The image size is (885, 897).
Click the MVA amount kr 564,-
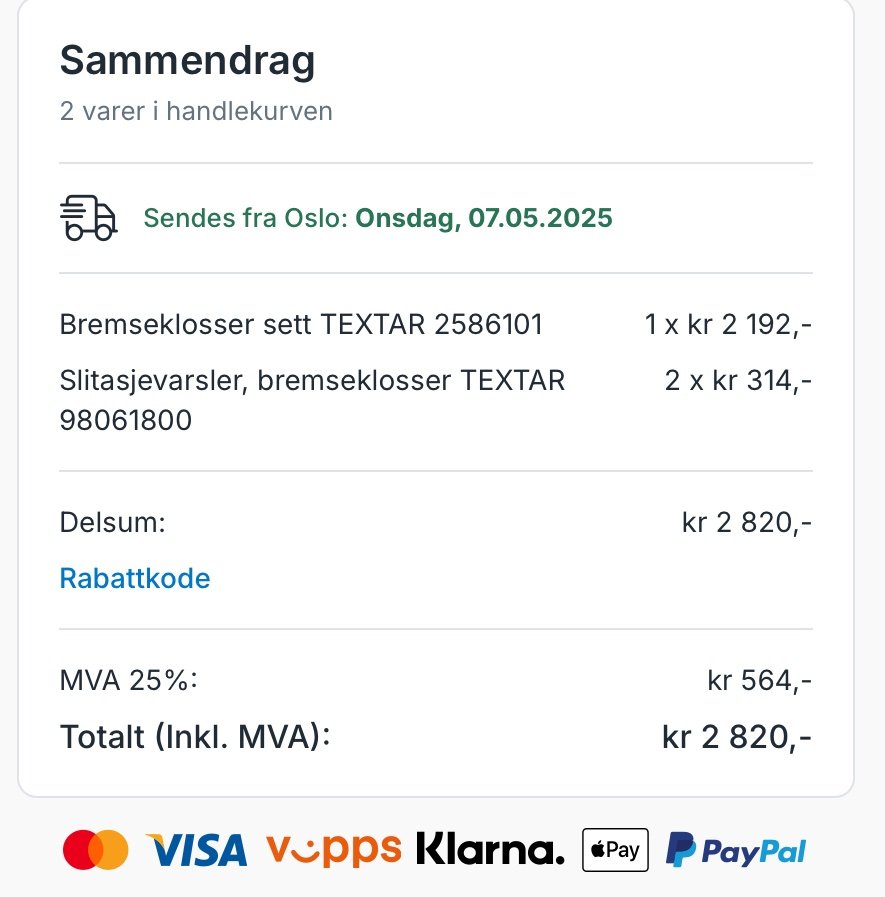759,681
